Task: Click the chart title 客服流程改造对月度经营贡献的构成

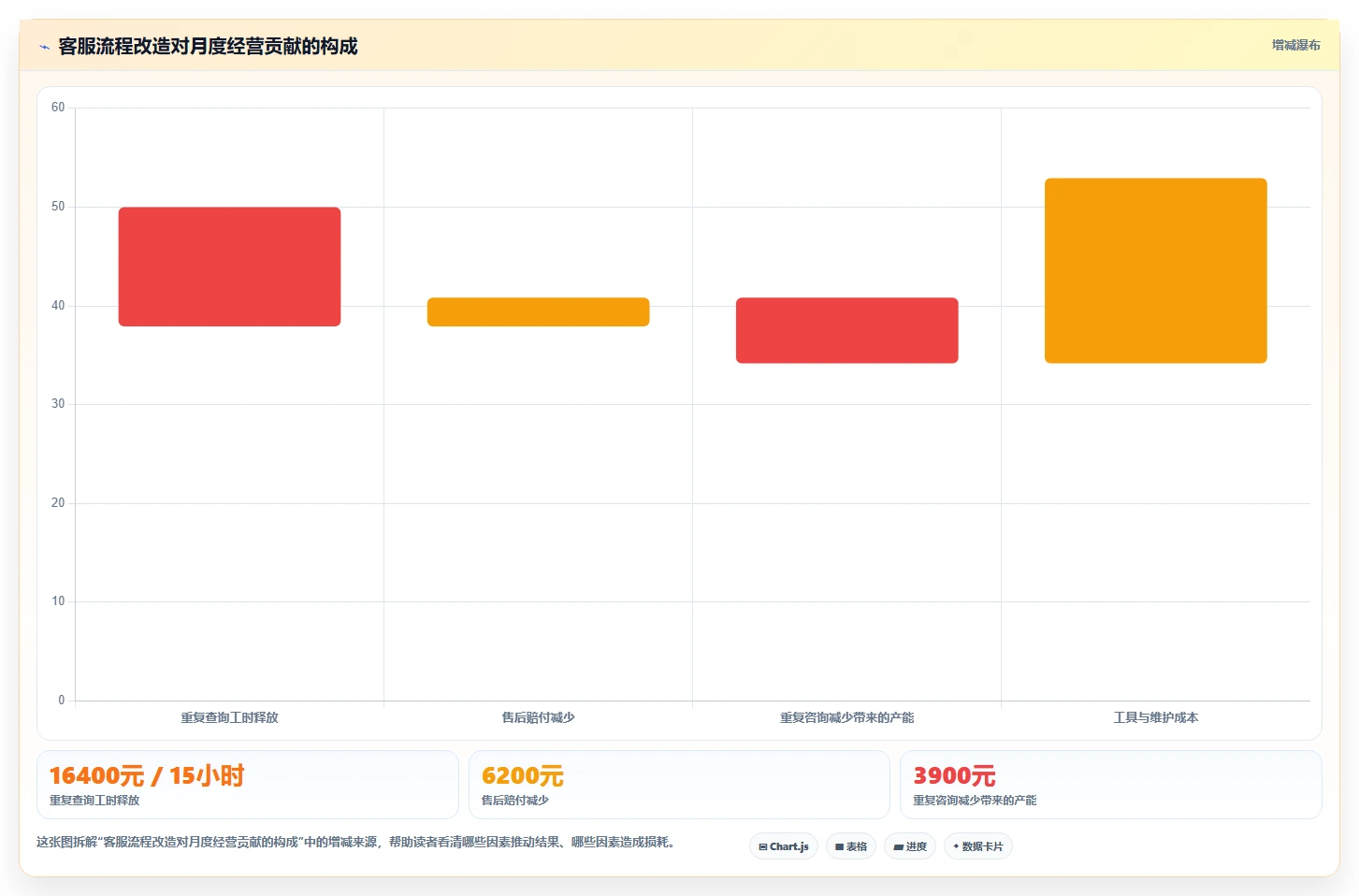Action: coord(208,46)
